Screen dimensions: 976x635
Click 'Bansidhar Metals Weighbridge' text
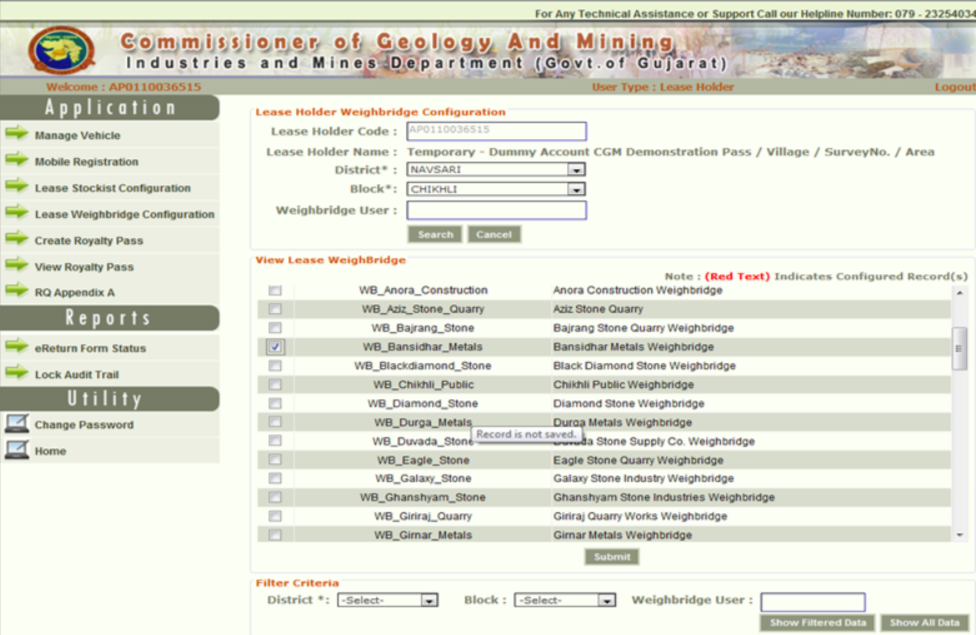(633, 347)
